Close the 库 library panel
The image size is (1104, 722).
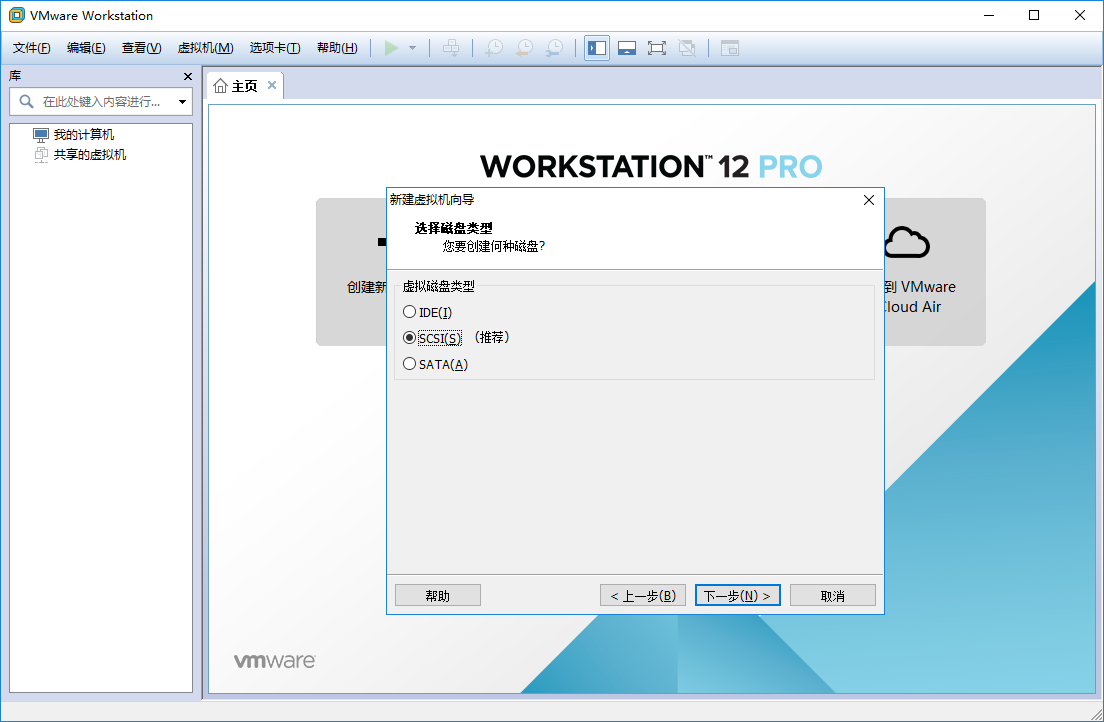click(187, 76)
